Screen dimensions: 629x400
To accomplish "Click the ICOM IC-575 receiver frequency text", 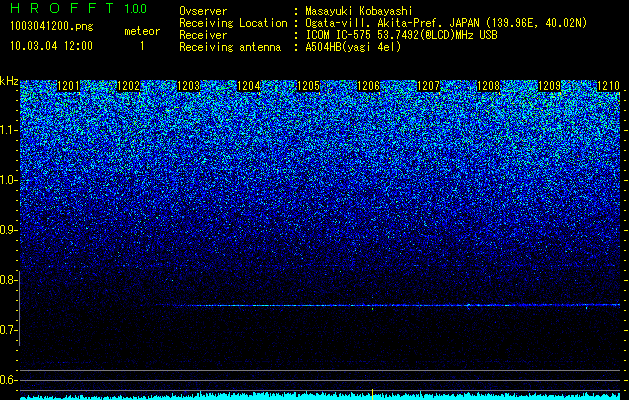I will click(x=401, y=35).
